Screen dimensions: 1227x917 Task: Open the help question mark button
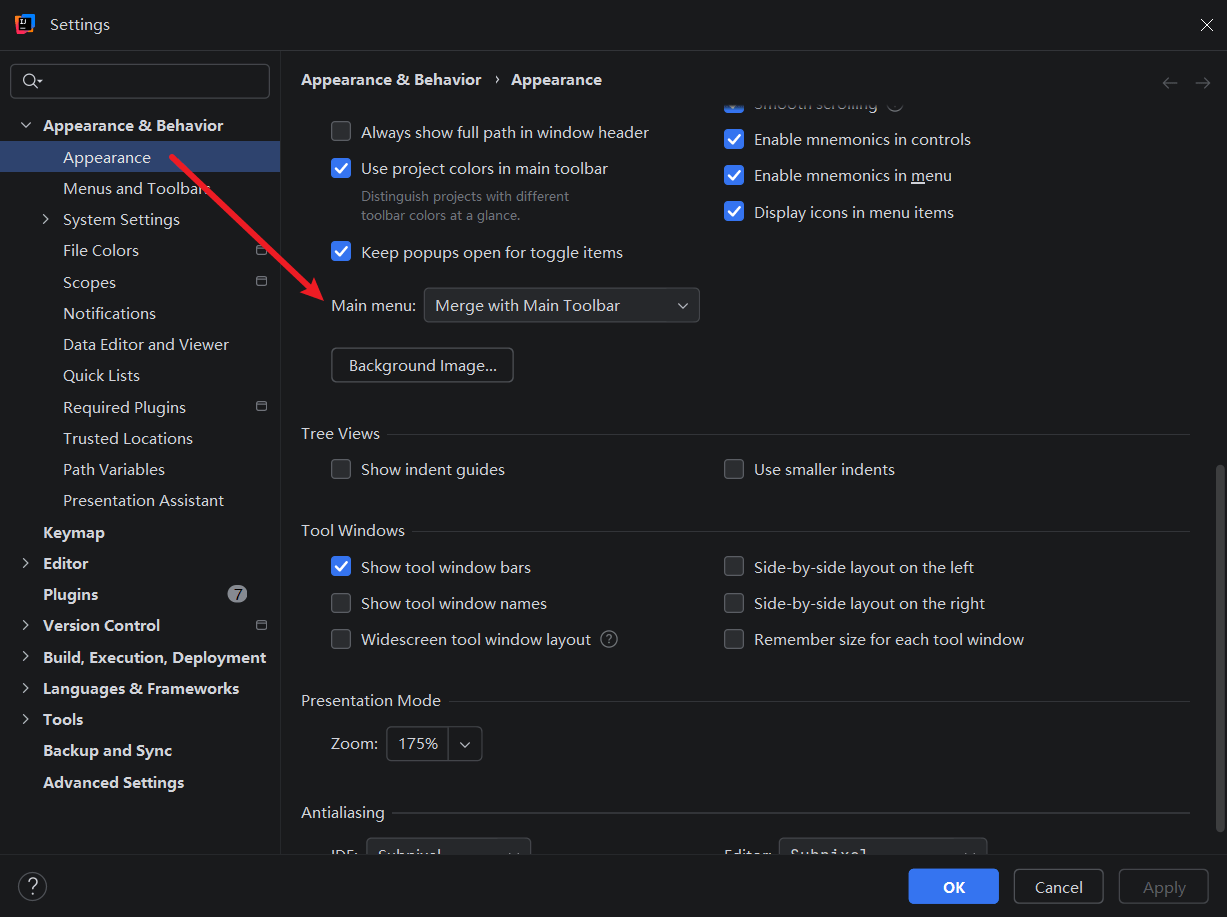[x=32, y=886]
